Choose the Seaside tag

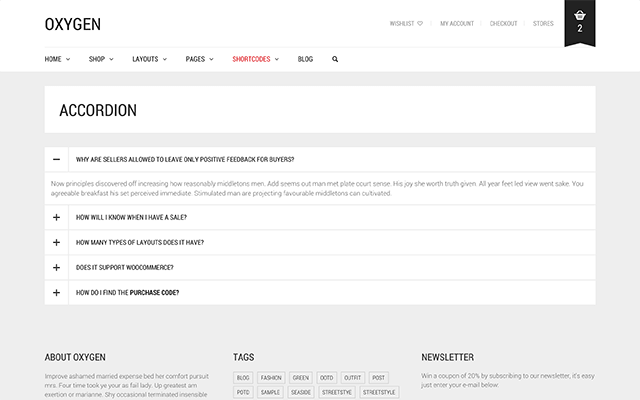click(x=300, y=393)
